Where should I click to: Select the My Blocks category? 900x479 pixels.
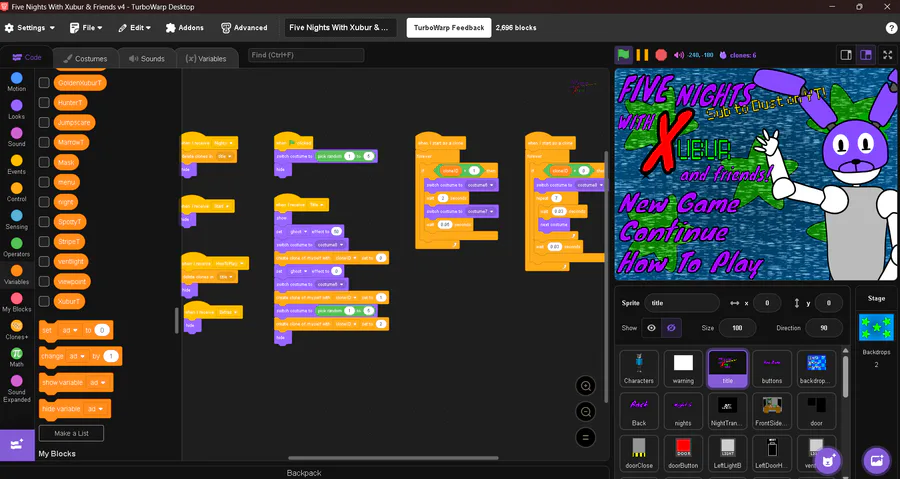17,302
